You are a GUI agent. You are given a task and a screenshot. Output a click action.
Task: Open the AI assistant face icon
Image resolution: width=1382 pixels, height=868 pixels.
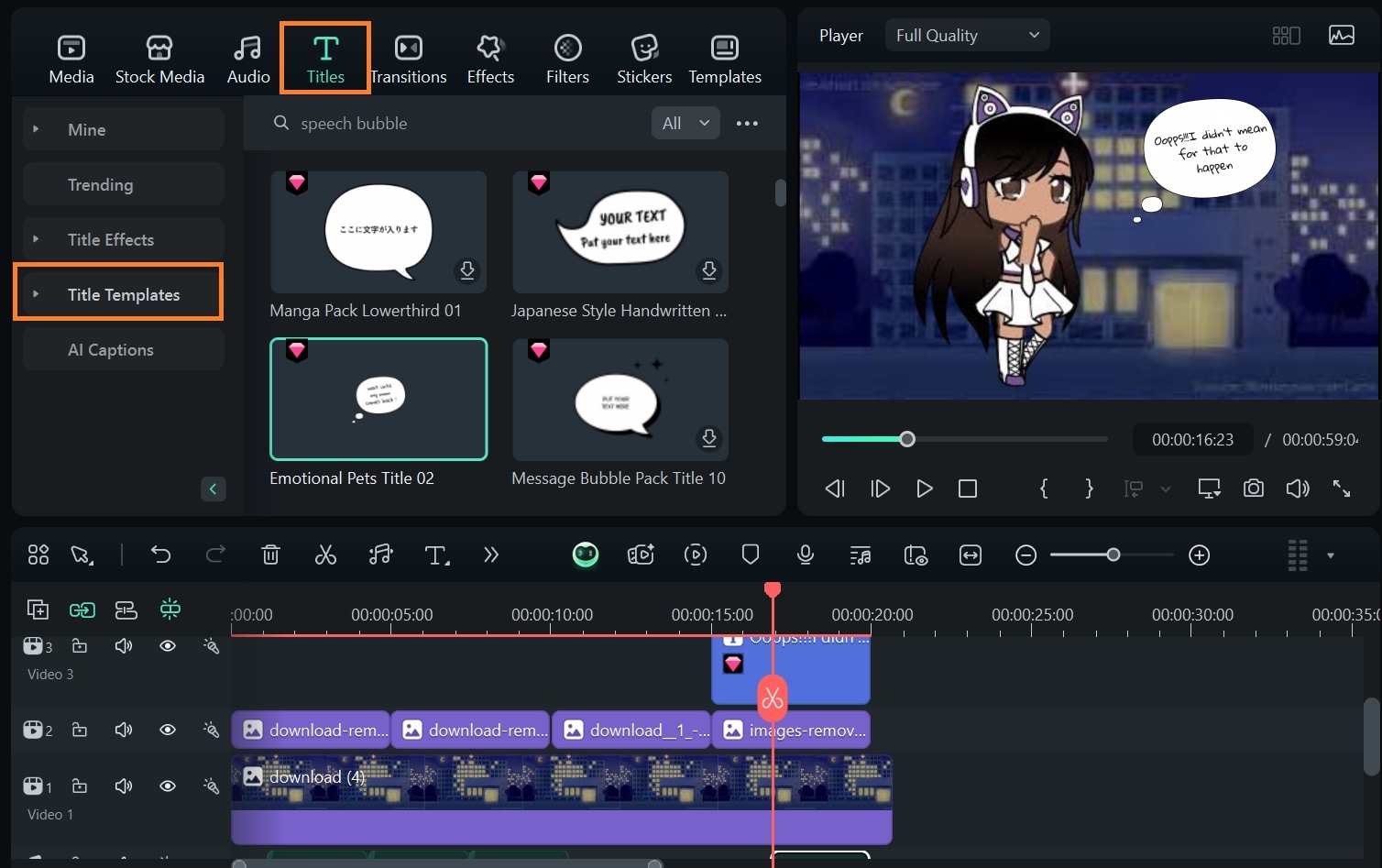(x=586, y=555)
